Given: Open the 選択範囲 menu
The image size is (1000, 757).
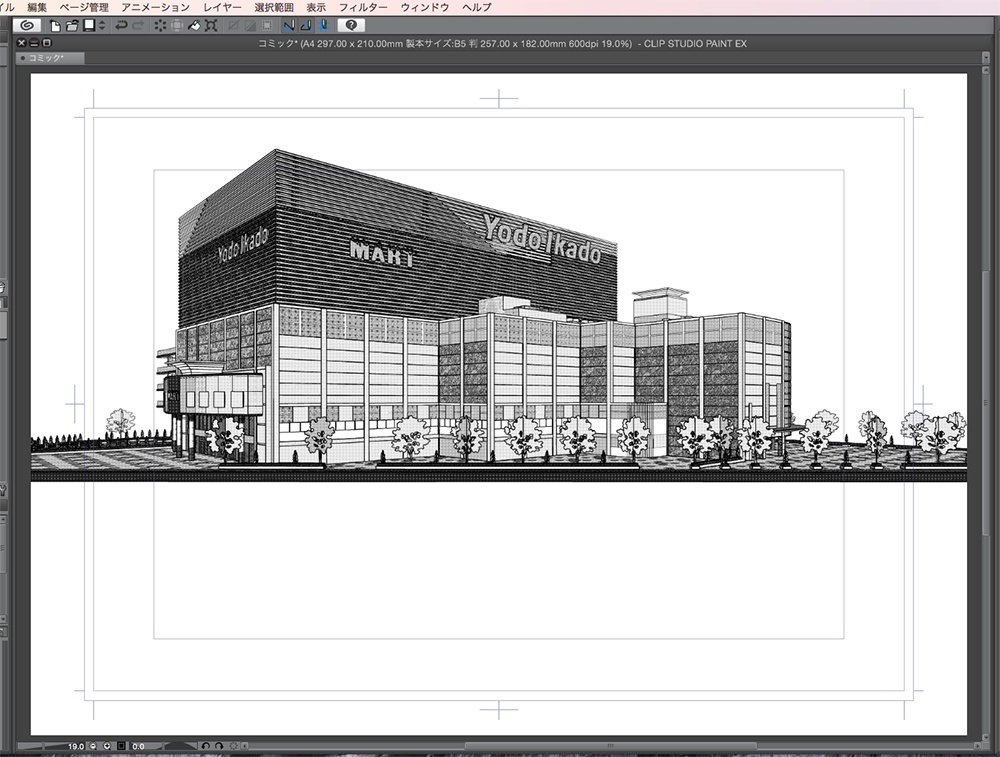Looking at the screenshot, I should [x=274, y=7].
